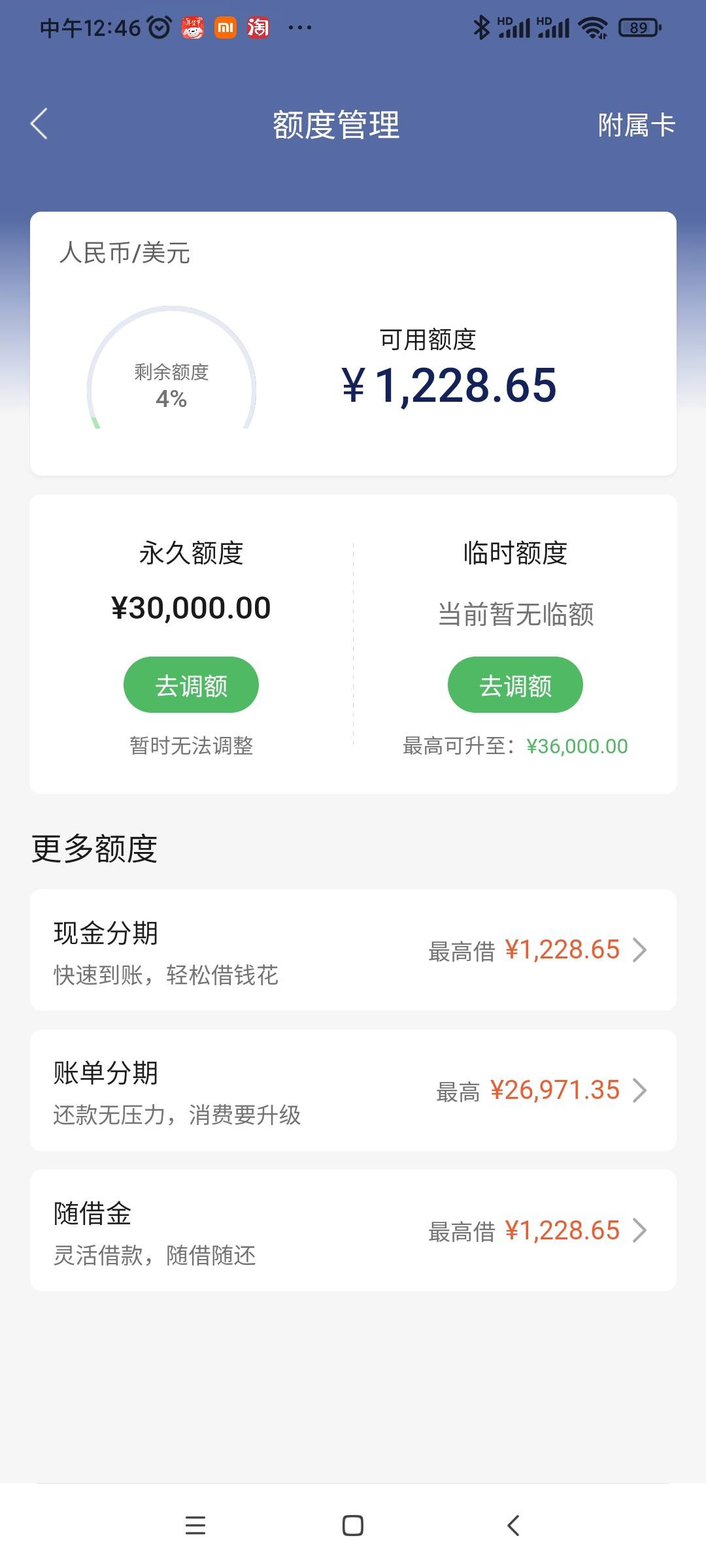Tap the Android system back icon

click(513, 1525)
